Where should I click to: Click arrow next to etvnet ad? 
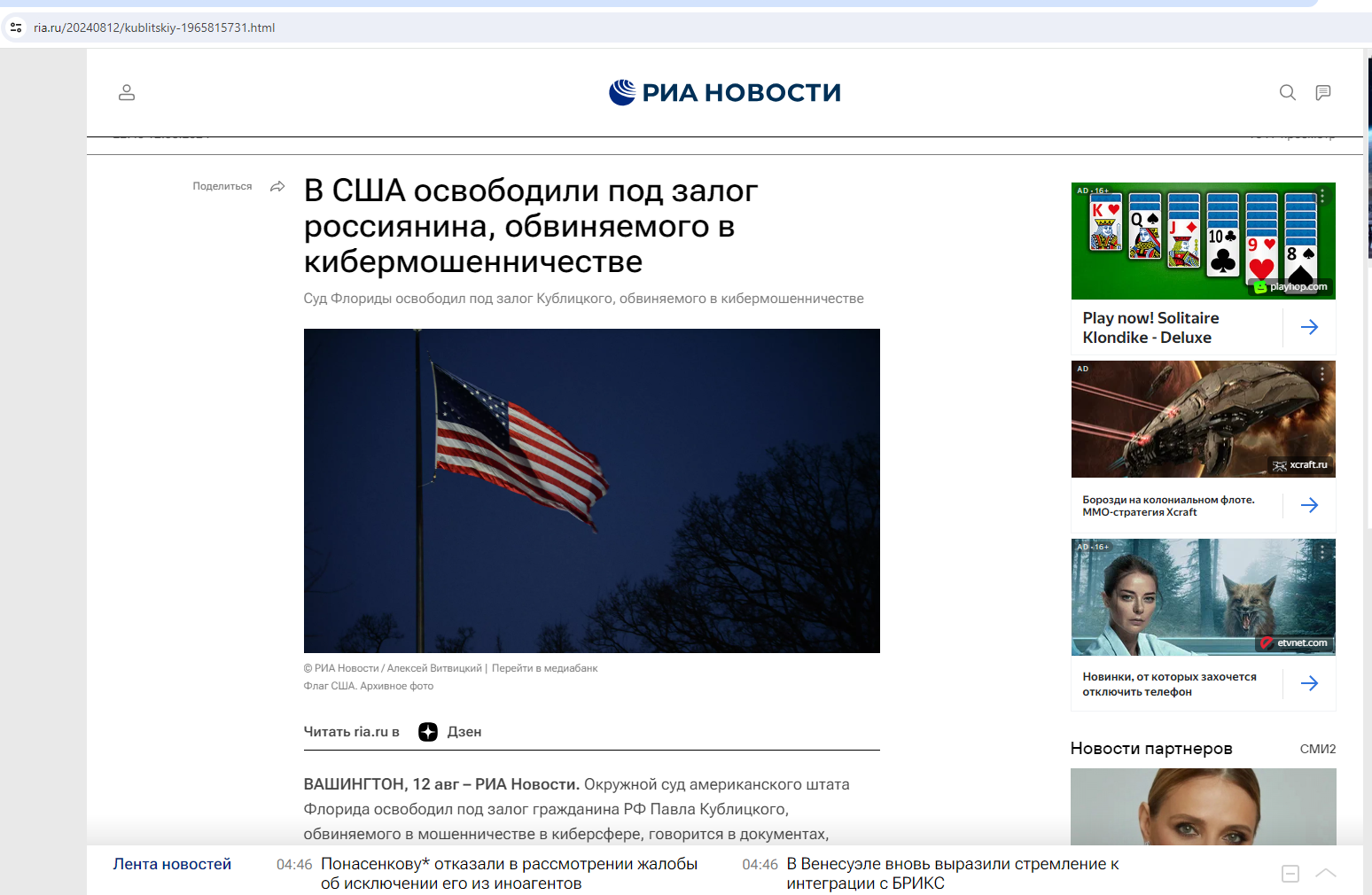point(1309,683)
